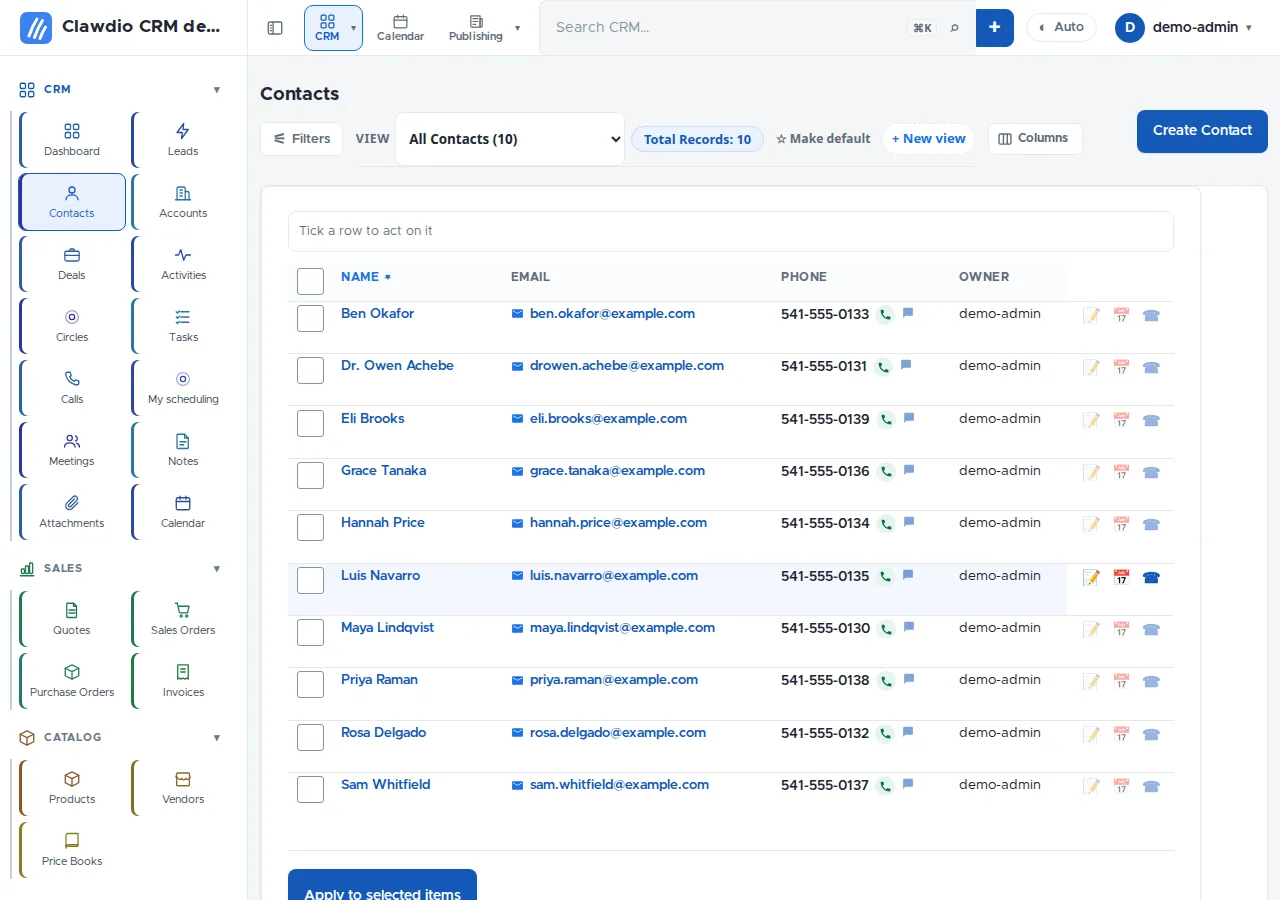
Task: Click the search magnifier icon in search bar
Action: 954,28
